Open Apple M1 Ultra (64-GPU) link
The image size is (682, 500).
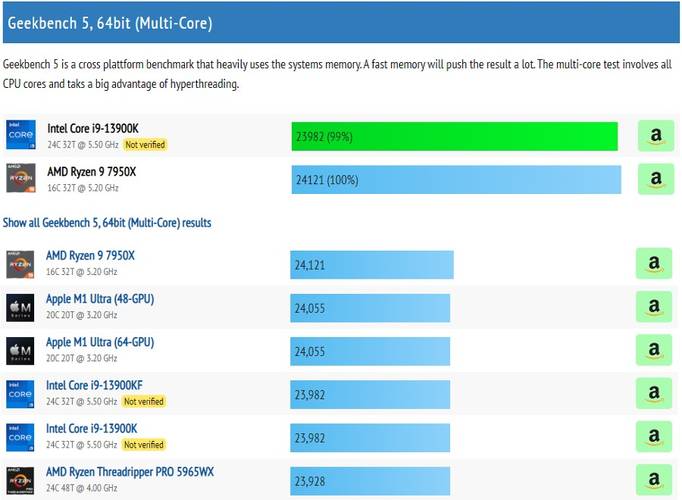point(100,342)
